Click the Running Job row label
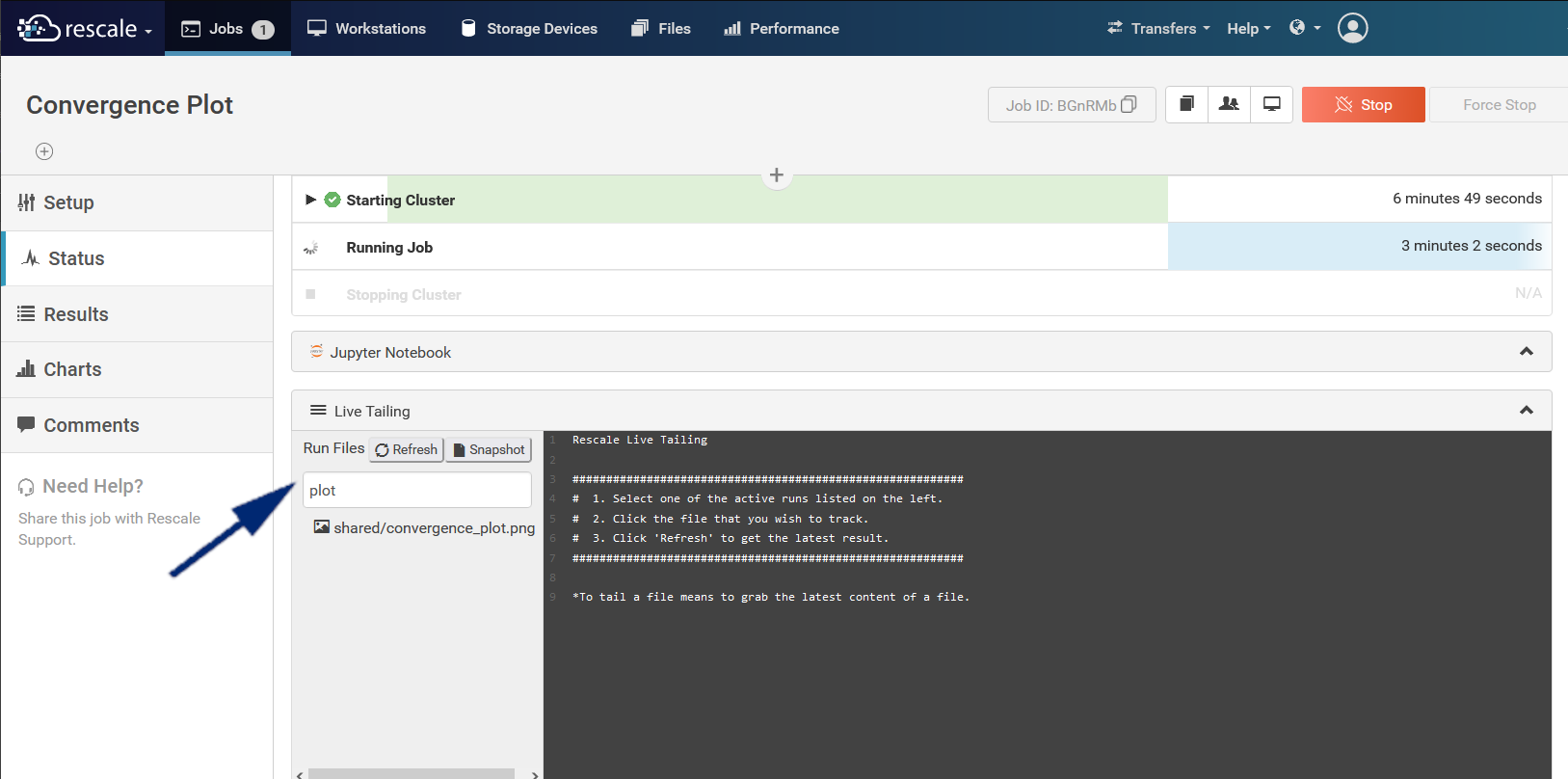Screen dimensions: 1568x779 [x=389, y=248]
